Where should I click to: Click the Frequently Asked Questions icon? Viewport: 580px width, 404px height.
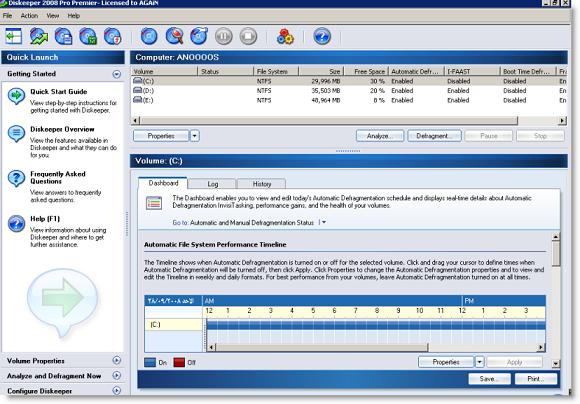[16, 178]
